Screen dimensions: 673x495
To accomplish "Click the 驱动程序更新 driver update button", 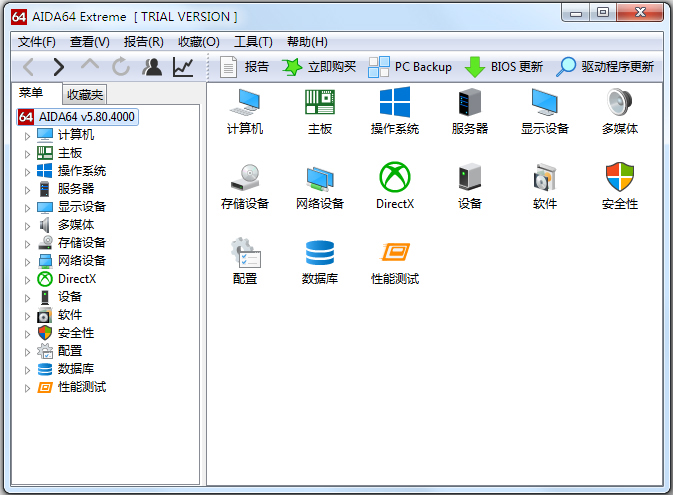I will [605, 67].
